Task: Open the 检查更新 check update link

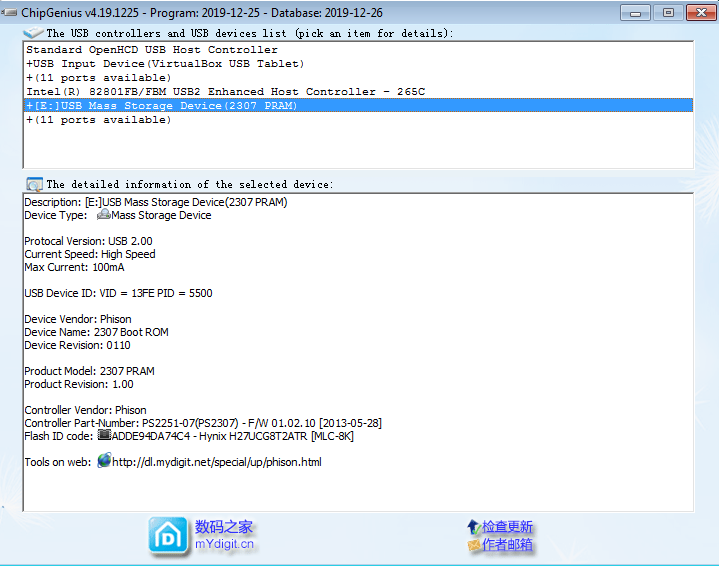Action: click(x=507, y=527)
